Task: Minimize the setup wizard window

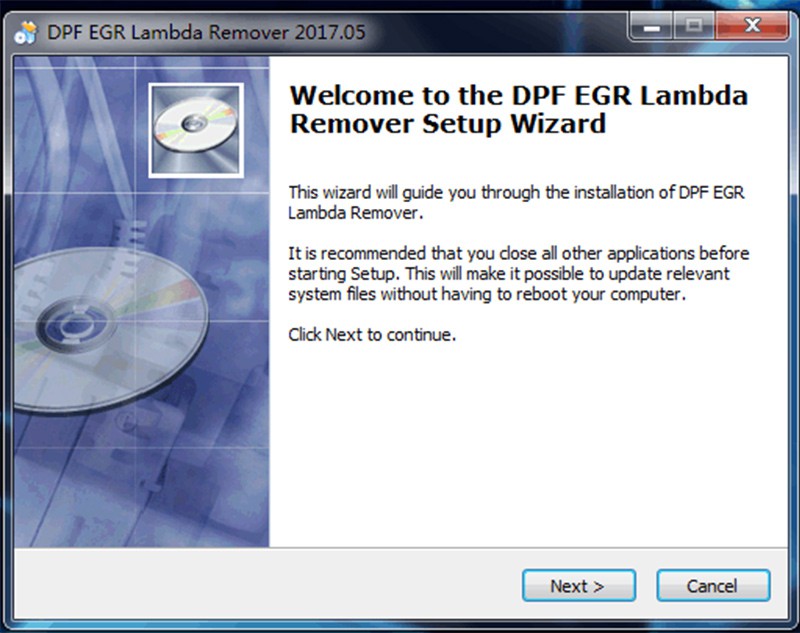Action: pyautogui.click(x=652, y=27)
